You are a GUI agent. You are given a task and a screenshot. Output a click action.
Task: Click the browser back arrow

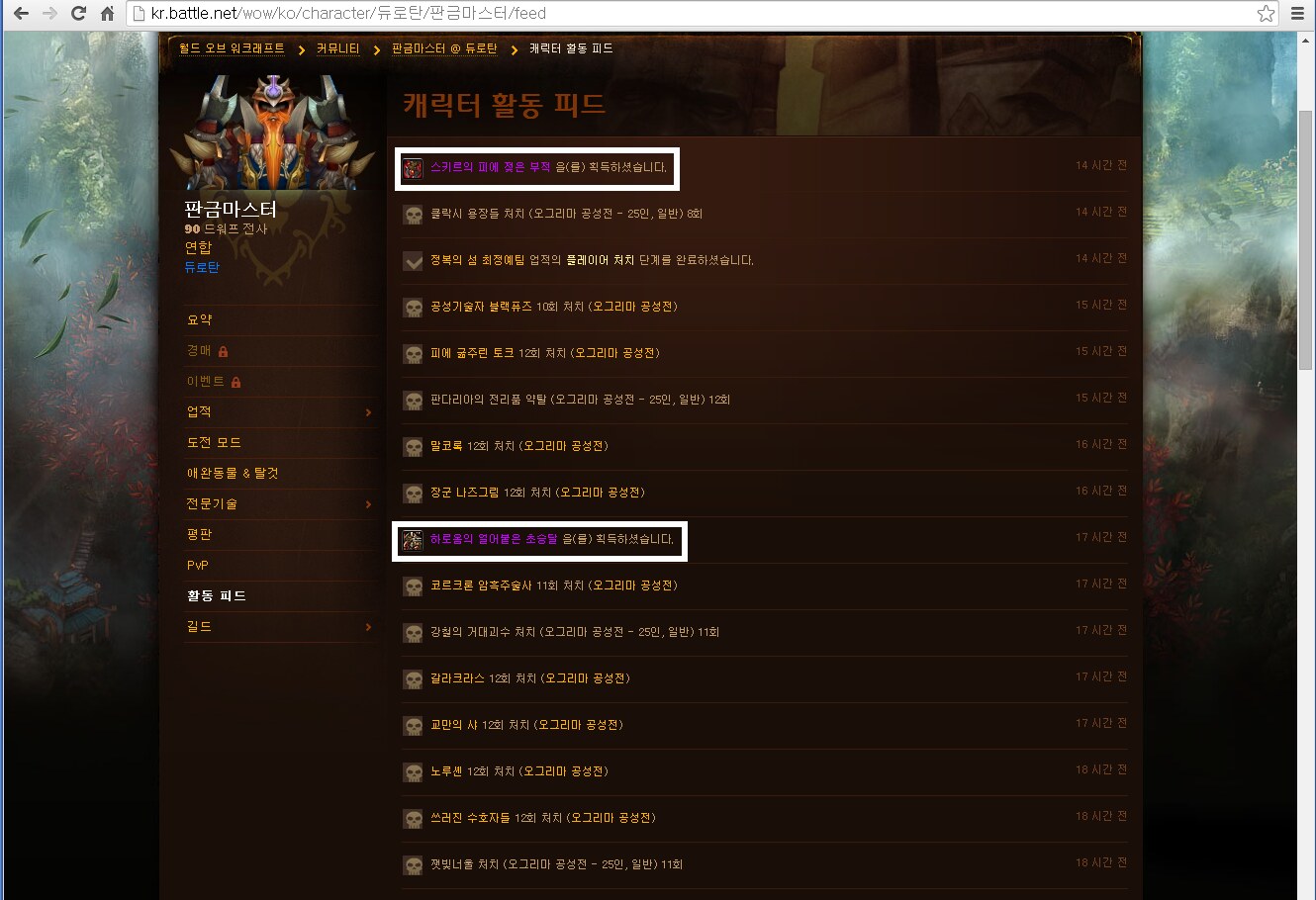pos(21,13)
